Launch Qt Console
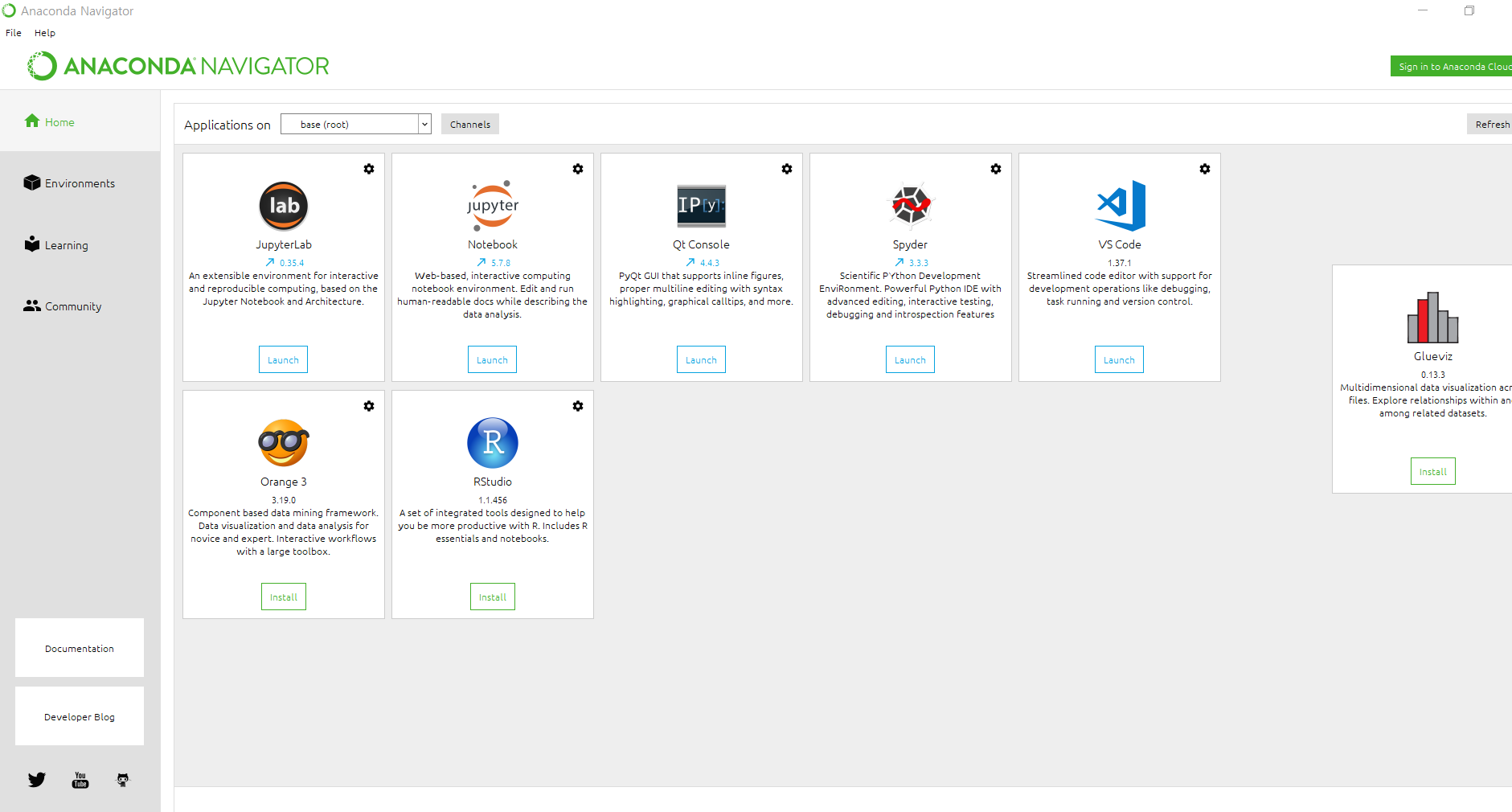This screenshot has width=1512, height=812. [701, 359]
